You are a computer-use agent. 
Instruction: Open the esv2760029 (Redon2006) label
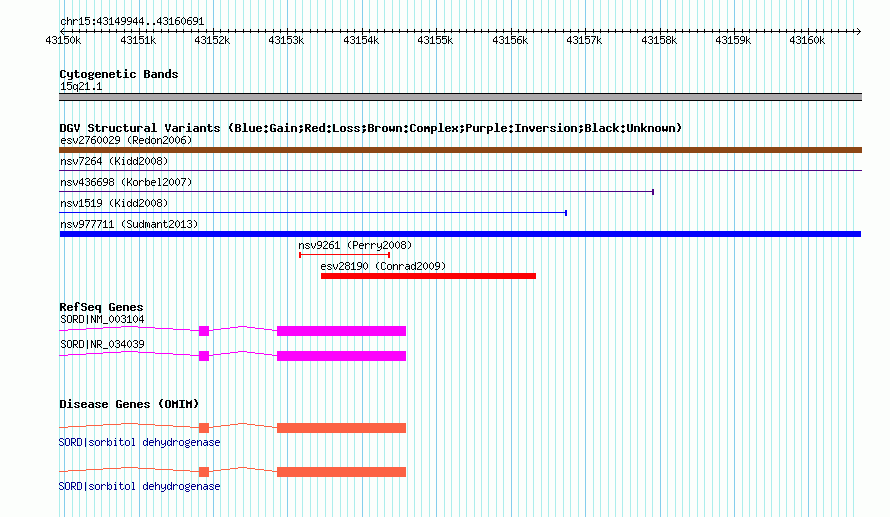pyautogui.click(x=126, y=140)
